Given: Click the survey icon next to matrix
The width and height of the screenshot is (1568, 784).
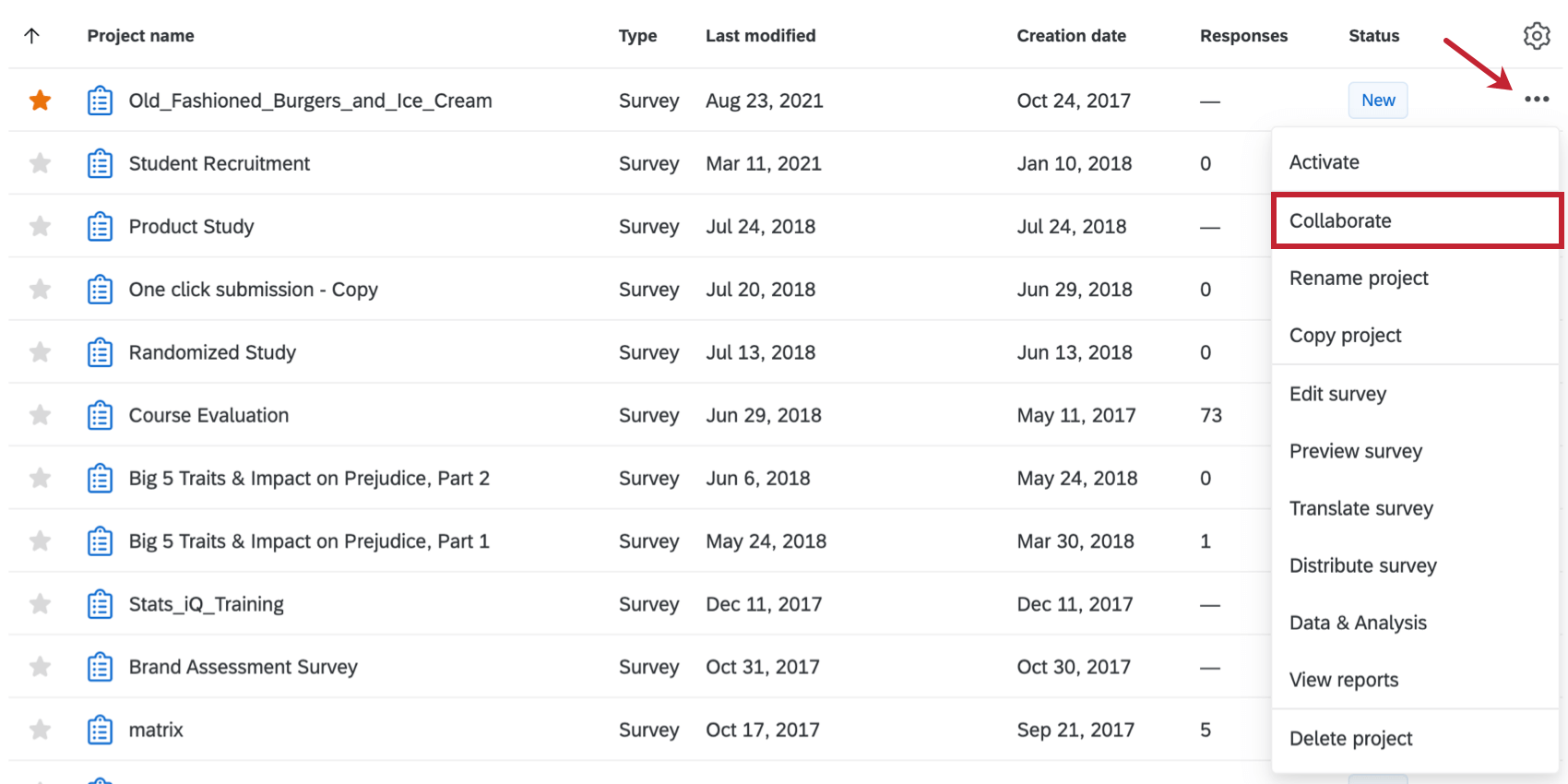Looking at the screenshot, I should click(100, 731).
